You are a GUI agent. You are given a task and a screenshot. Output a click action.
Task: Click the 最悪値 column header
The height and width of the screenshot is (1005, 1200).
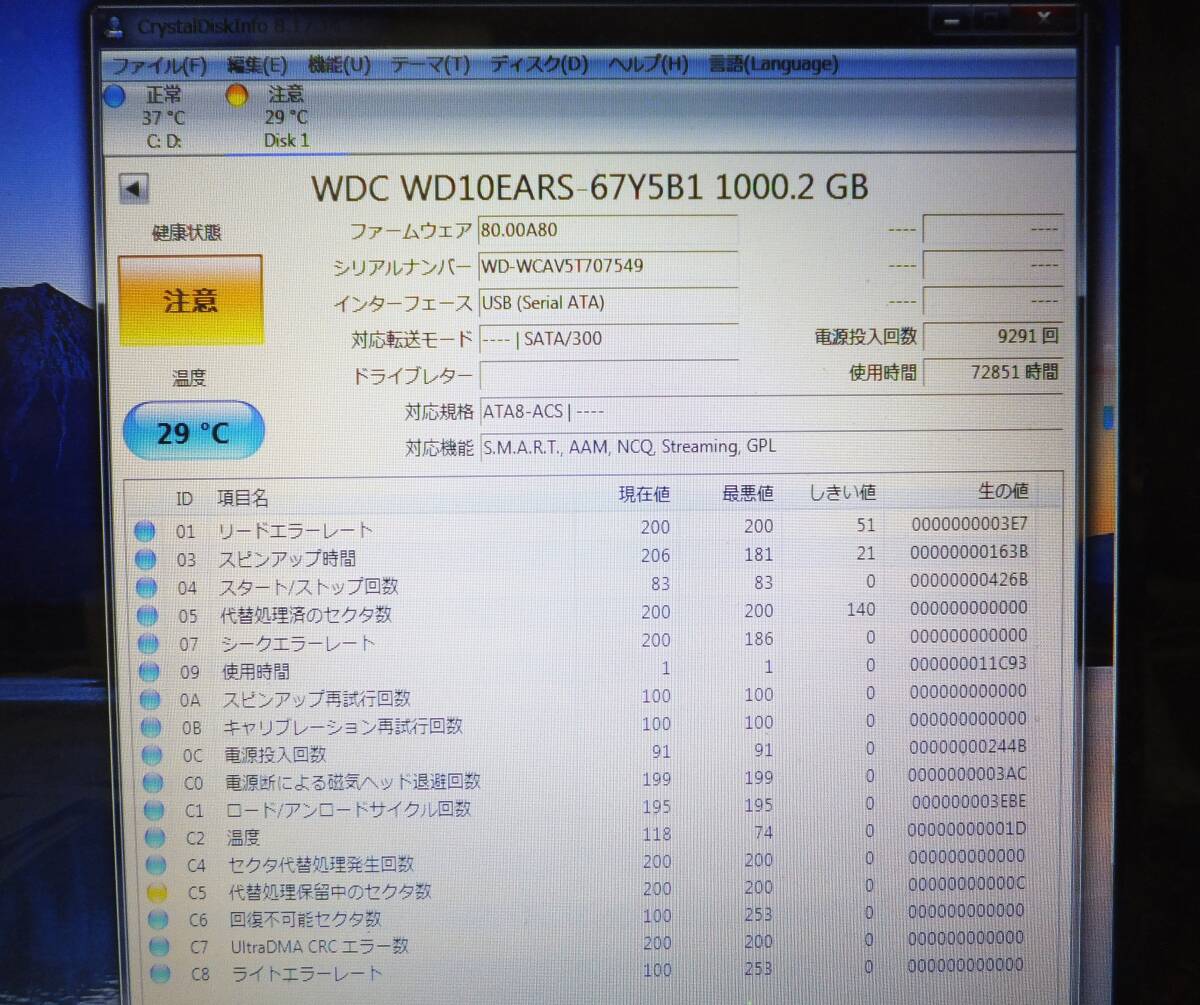coord(747,493)
